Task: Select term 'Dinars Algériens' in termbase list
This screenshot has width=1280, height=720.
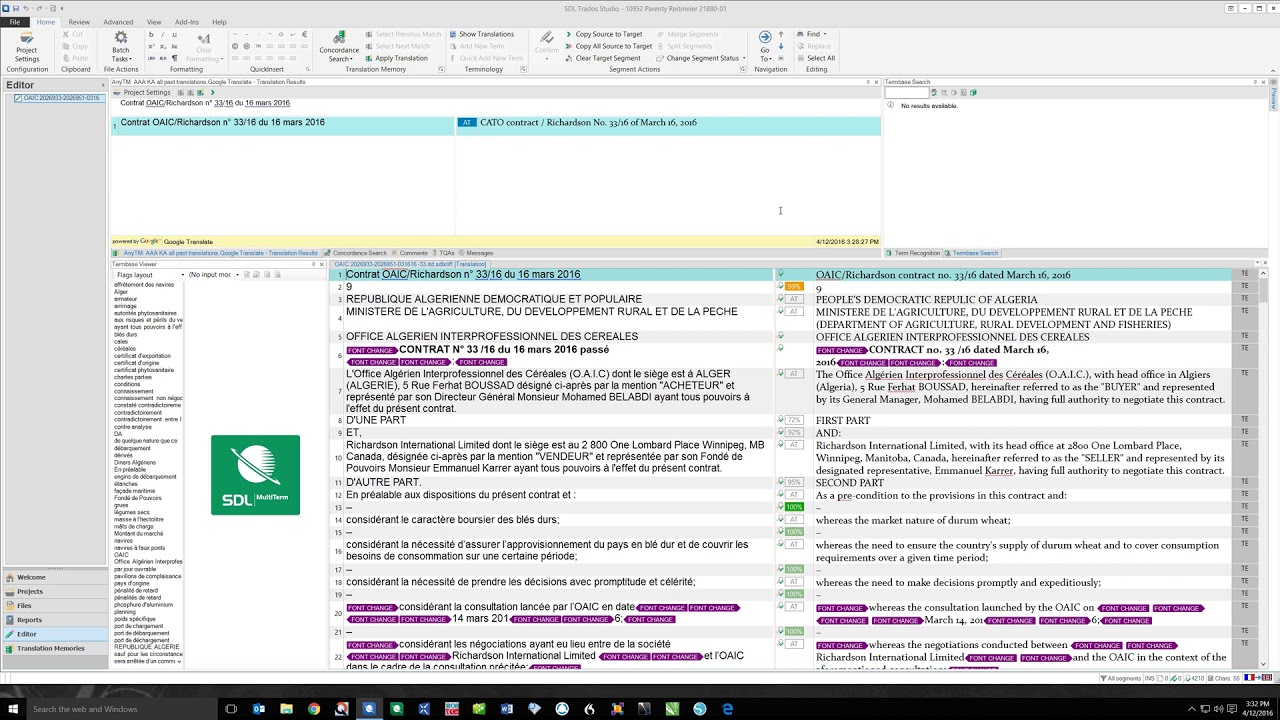Action: (x=134, y=463)
